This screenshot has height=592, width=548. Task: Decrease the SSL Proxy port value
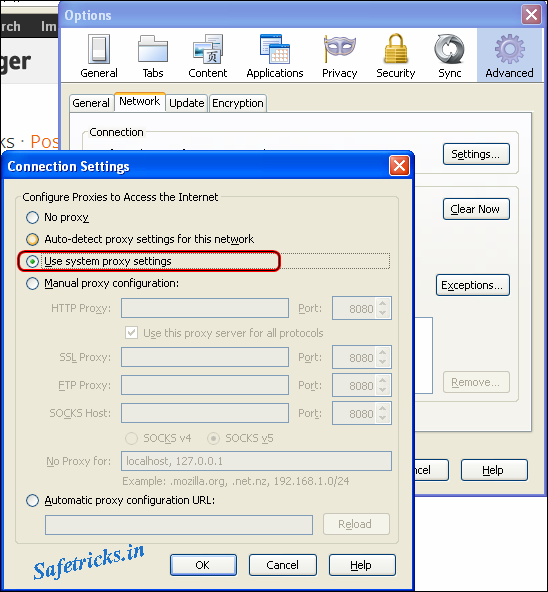pyautogui.click(x=383, y=362)
